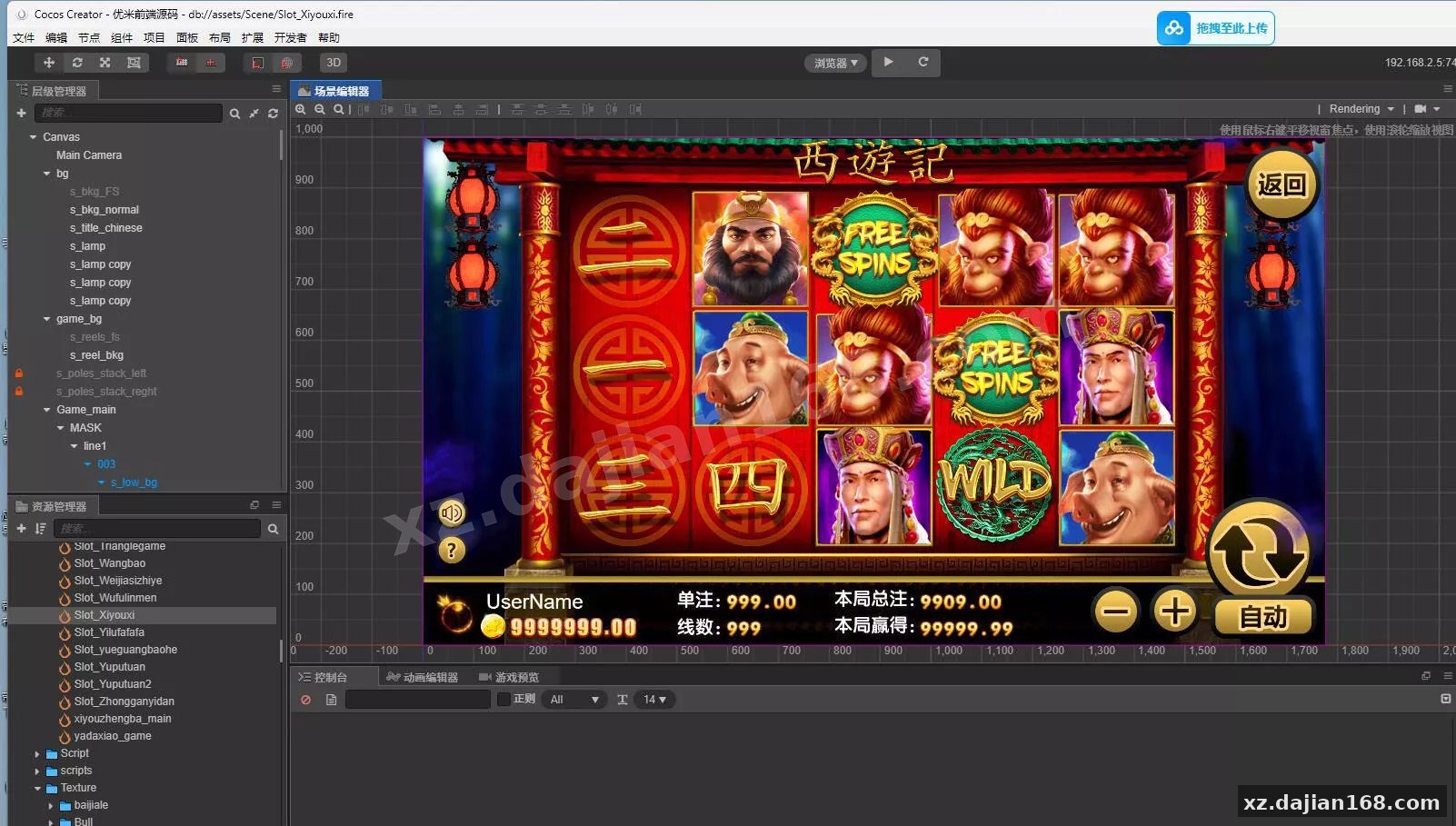
Task: Open the 项目 menu
Action: click(155, 38)
